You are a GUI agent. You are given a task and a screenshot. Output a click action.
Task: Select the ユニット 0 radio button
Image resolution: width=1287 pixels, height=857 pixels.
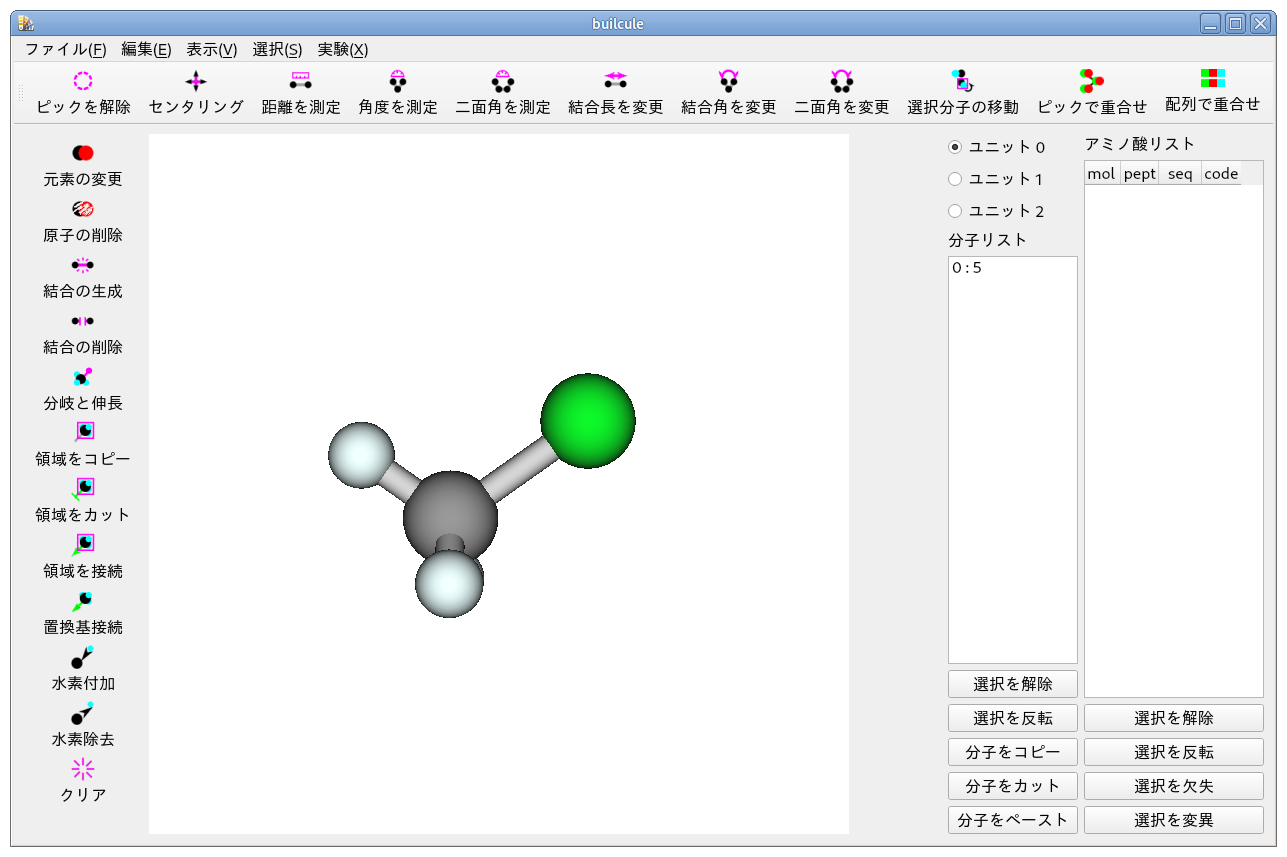point(955,147)
